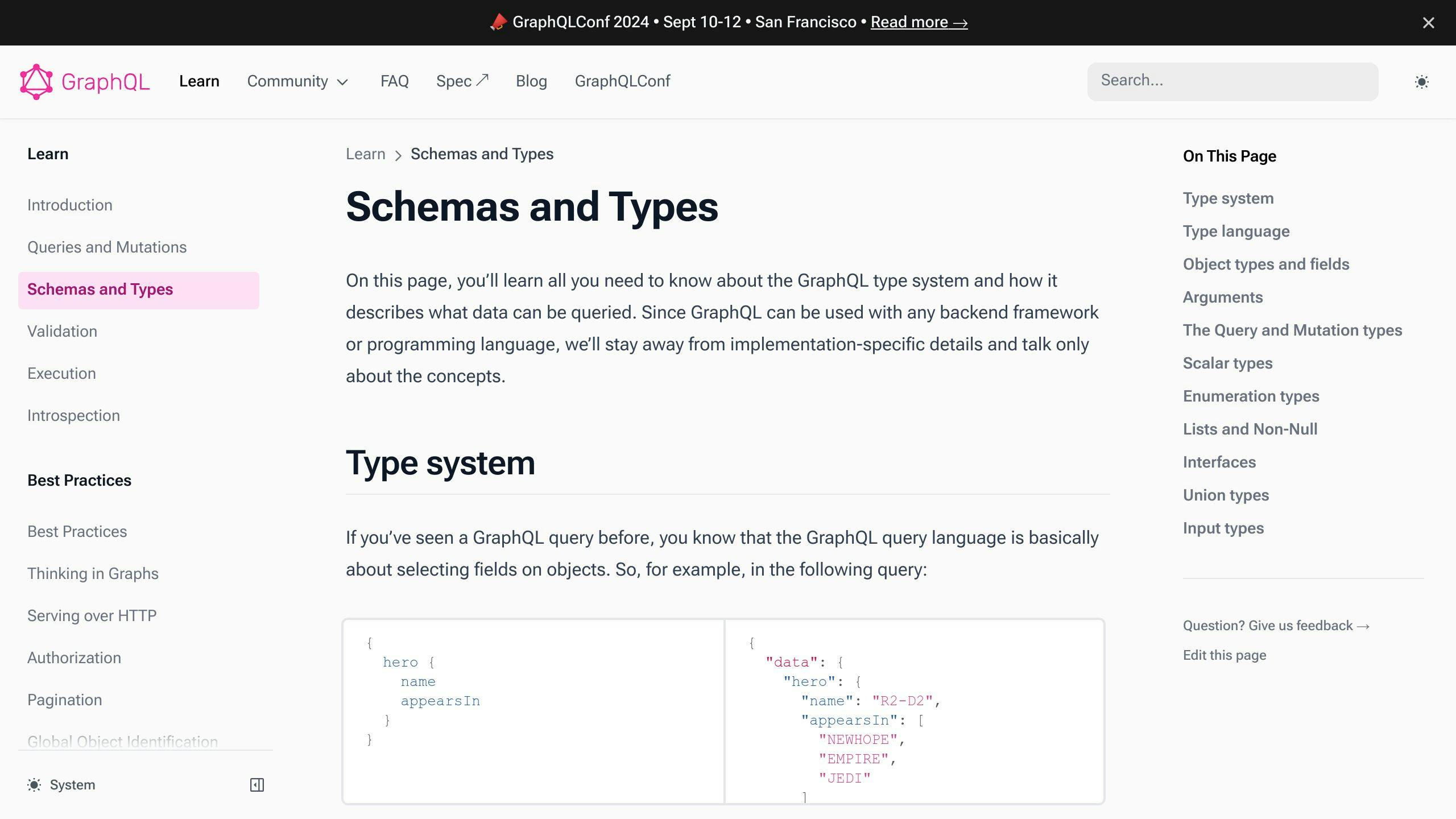This screenshot has width=1456, height=819.
Task: Open the Community menu chevron
Action: (343, 82)
